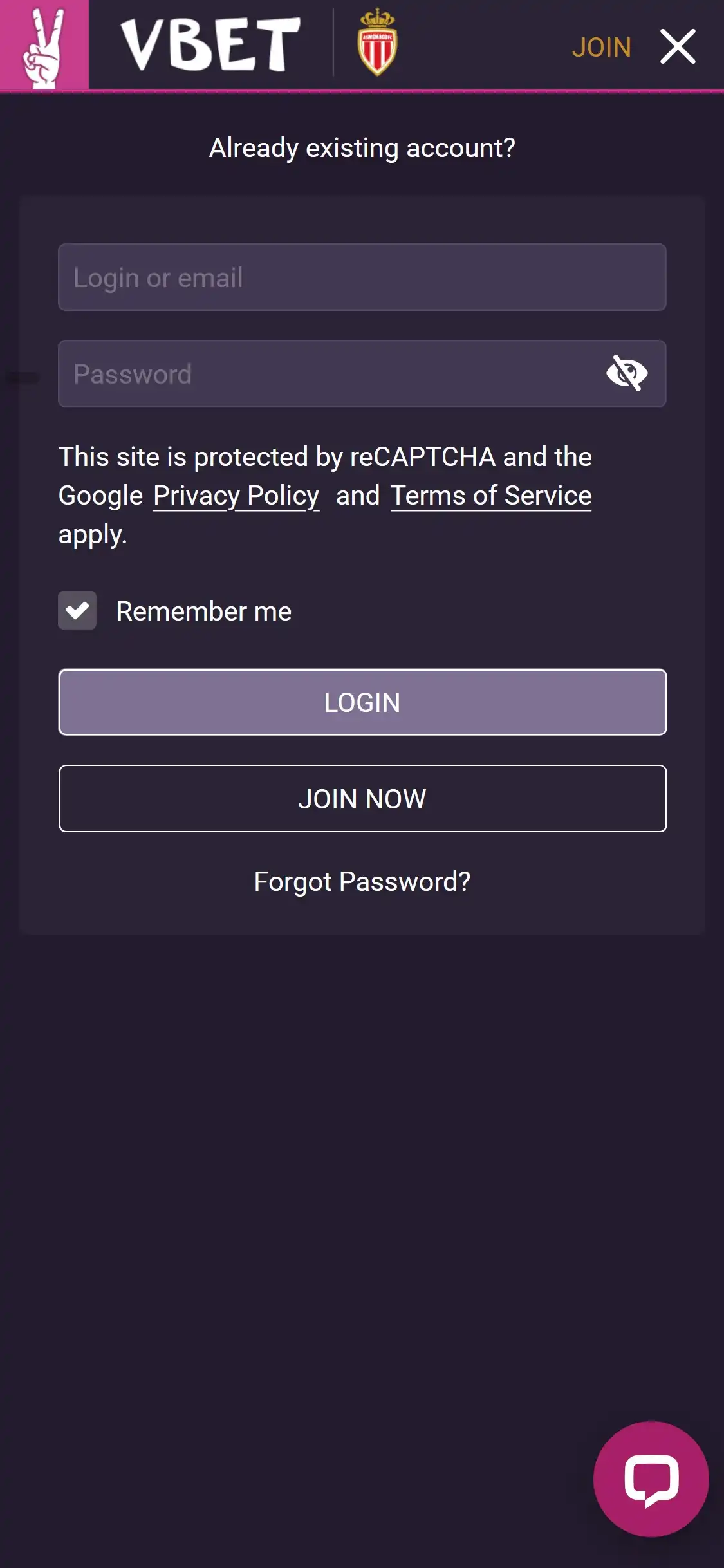724x1568 pixels.
Task: Click the pink divider line under header
Action: [362, 91]
